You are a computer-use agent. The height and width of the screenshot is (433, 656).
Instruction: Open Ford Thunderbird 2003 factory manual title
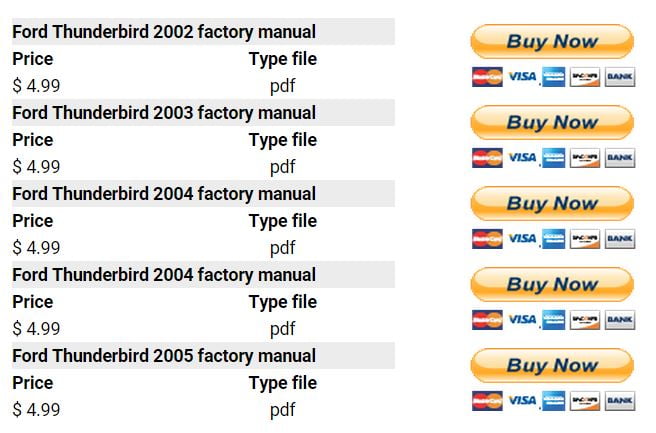pos(164,113)
